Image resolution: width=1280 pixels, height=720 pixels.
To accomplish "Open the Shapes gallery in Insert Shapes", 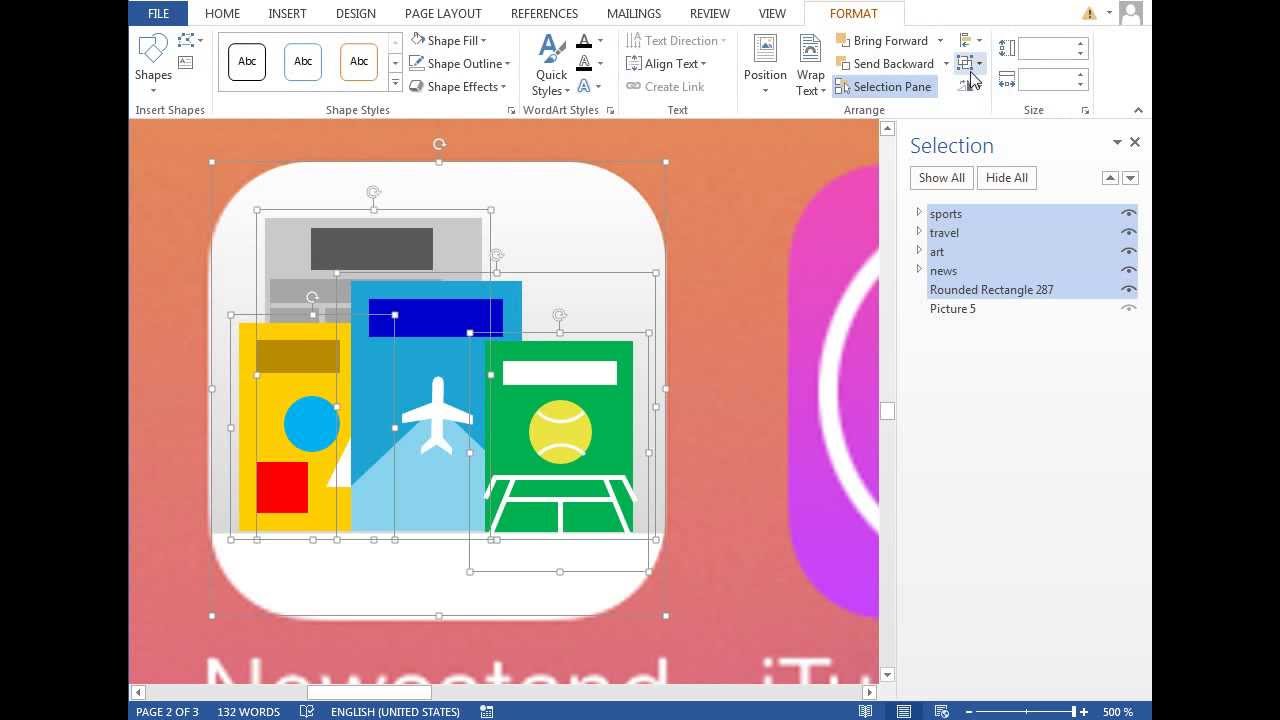I will 152,62.
